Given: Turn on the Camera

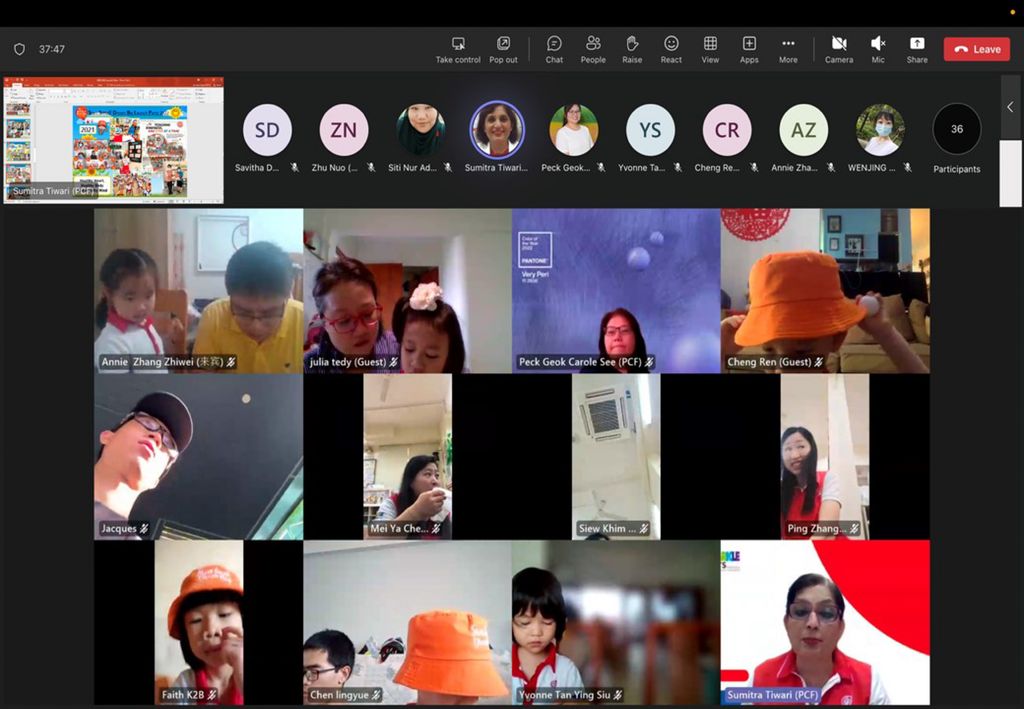Looking at the screenshot, I should 839,50.
